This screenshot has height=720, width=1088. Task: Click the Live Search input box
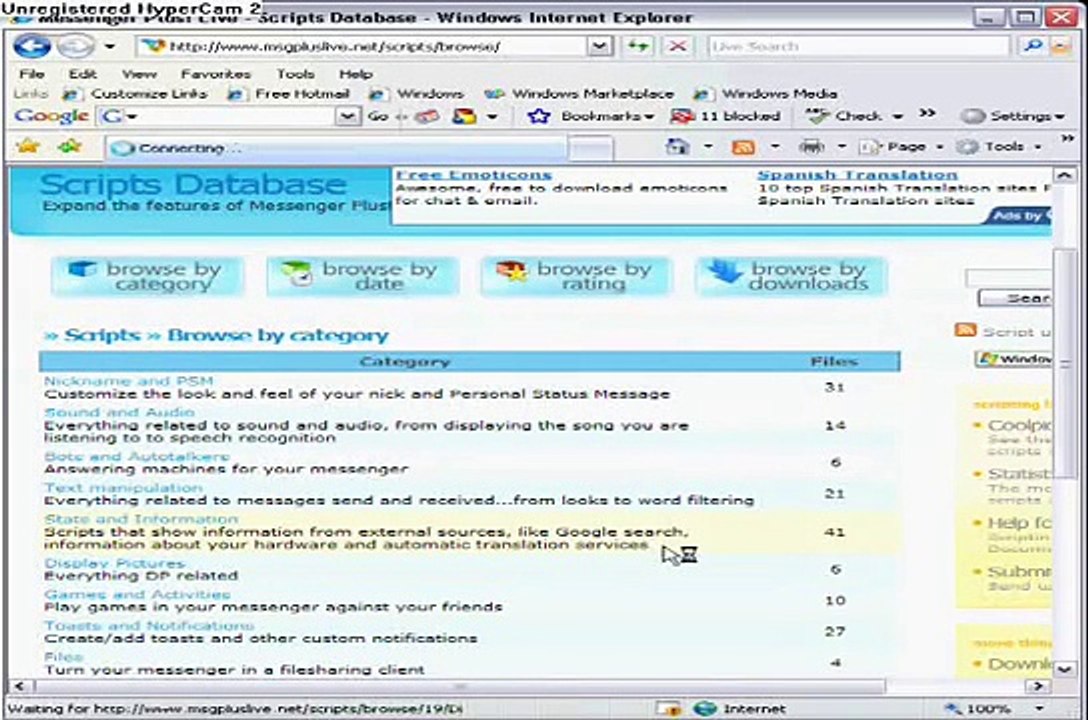pos(858,46)
